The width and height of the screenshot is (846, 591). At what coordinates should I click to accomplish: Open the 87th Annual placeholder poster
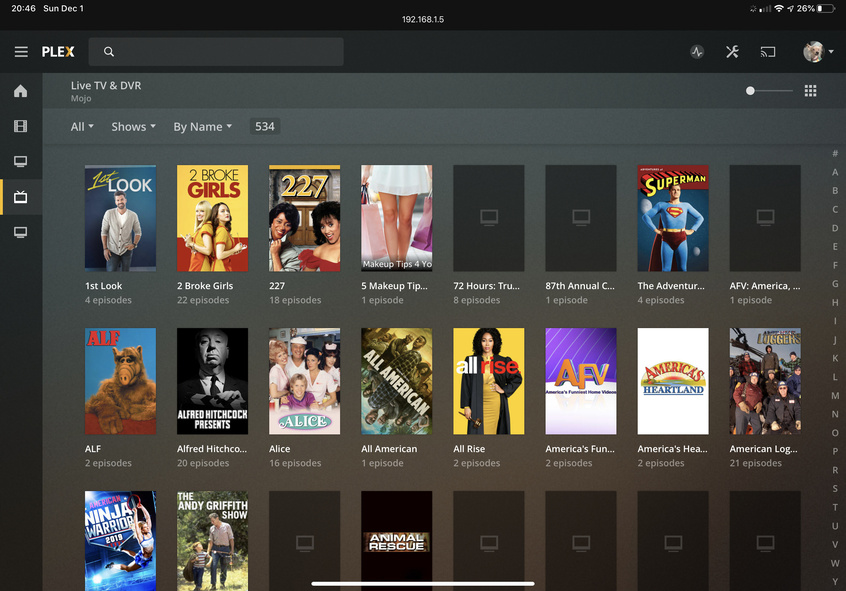(581, 218)
